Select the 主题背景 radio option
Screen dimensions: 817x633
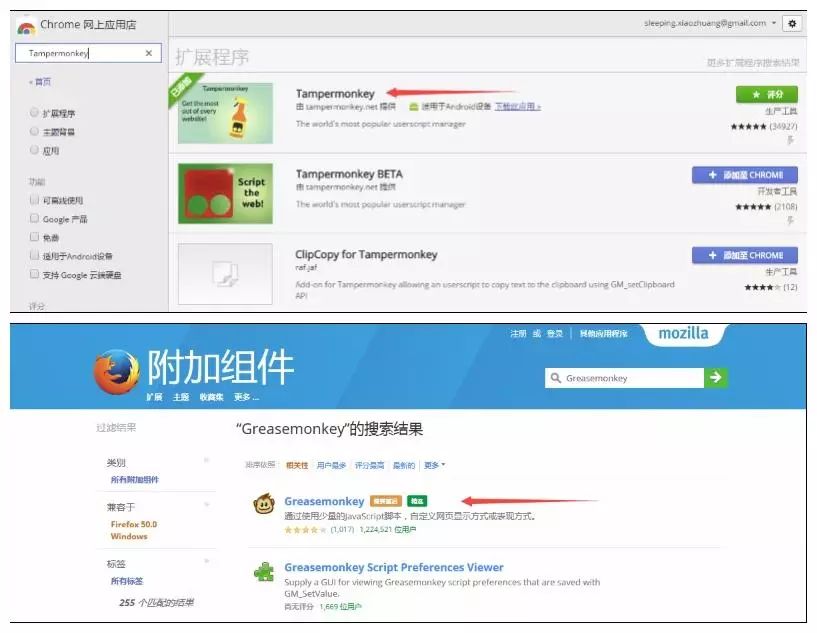pos(34,131)
